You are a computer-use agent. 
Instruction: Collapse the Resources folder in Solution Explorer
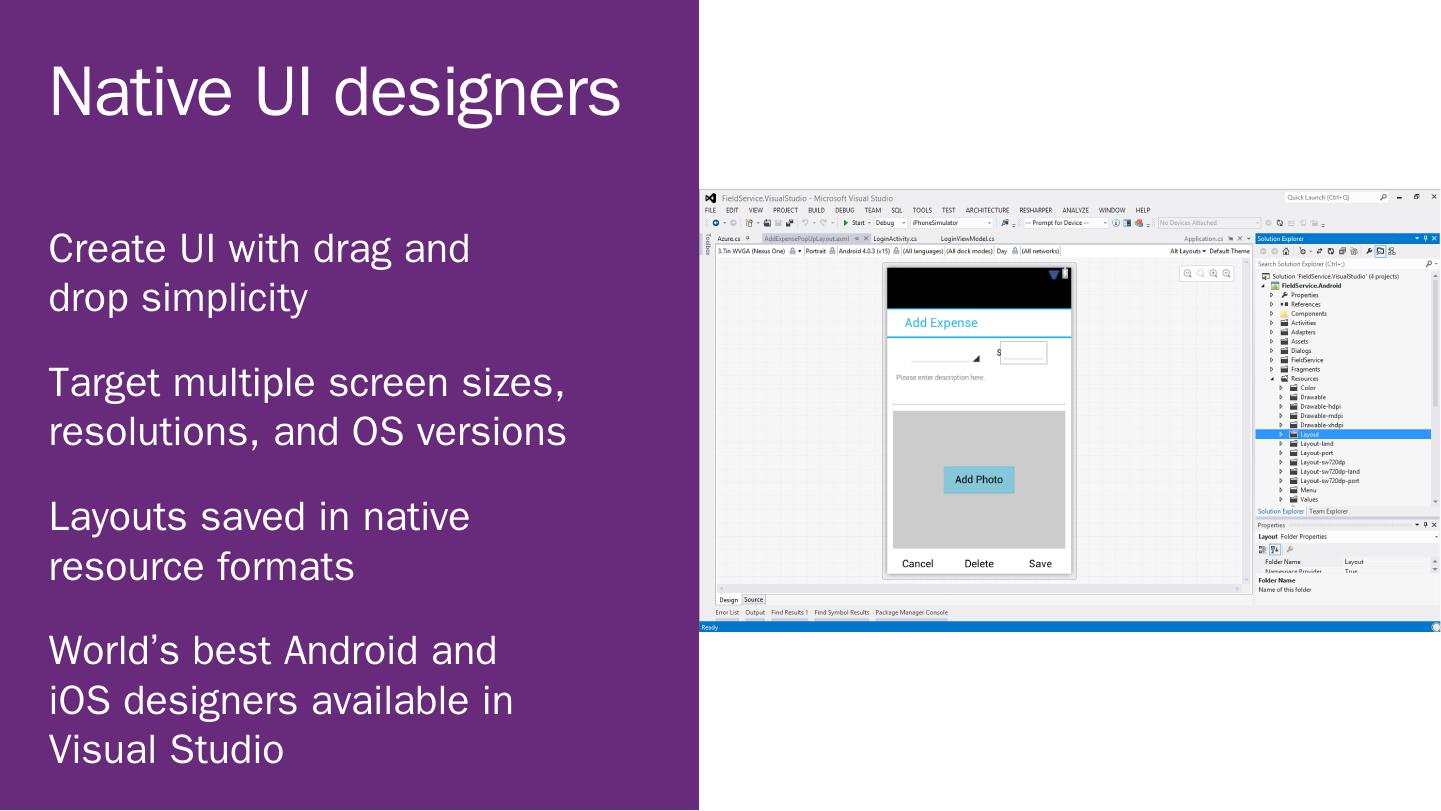pyautogui.click(x=1272, y=379)
